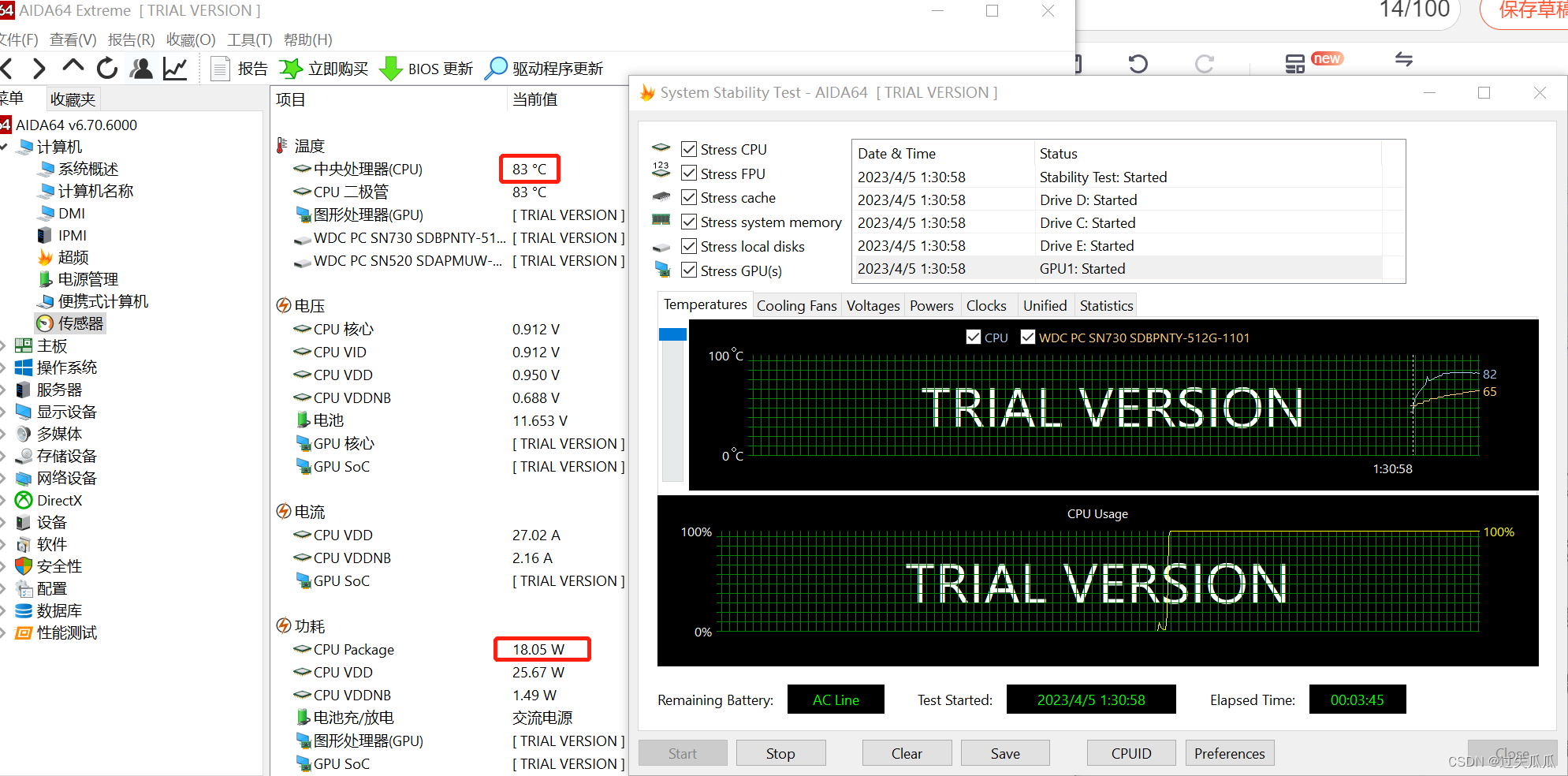Screen dimensions: 1568x776
Task: Uncheck WDC PC SN730 graph legend checkbox
Action: (x=1028, y=337)
